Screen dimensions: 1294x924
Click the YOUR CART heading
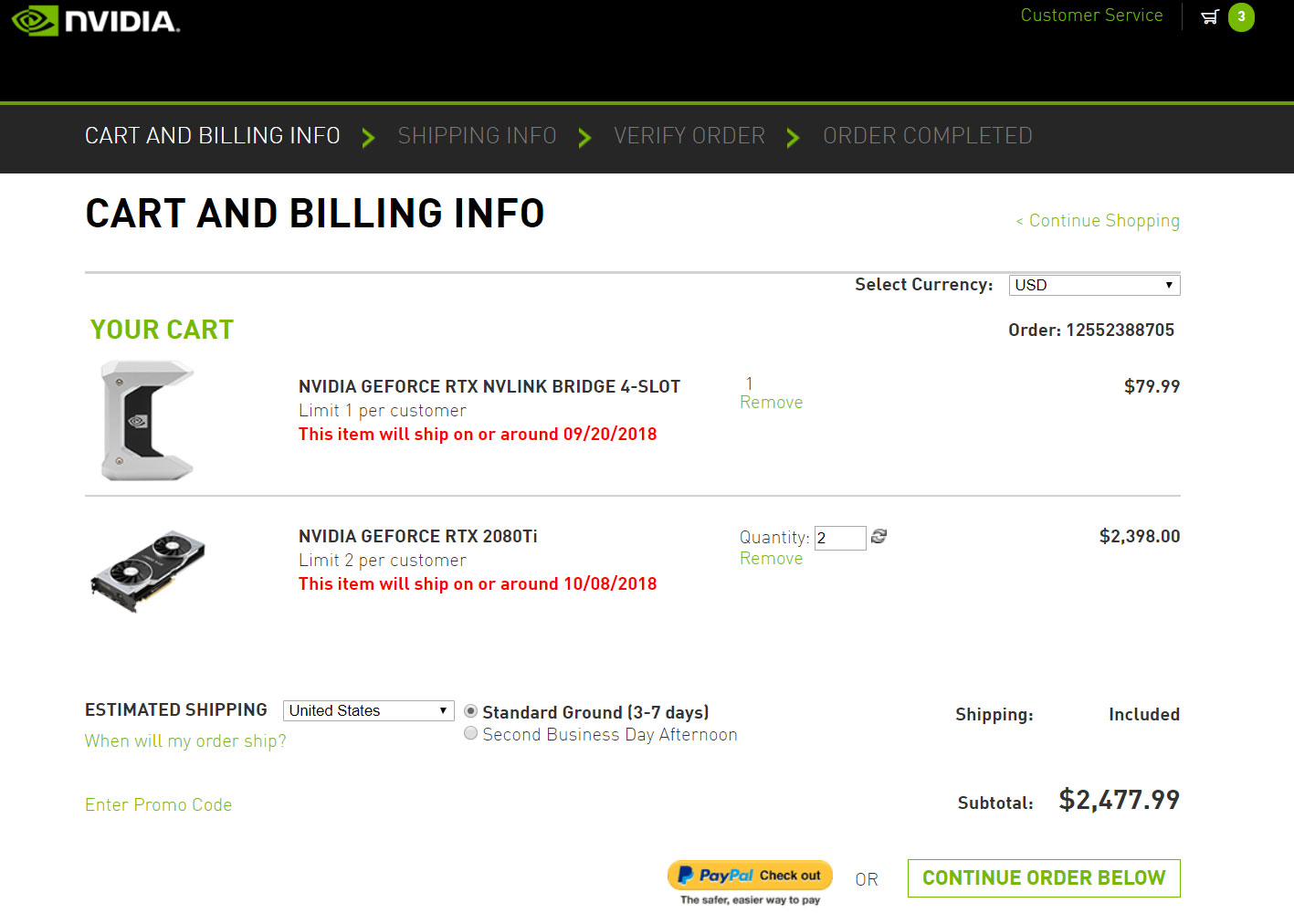[163, 330]
